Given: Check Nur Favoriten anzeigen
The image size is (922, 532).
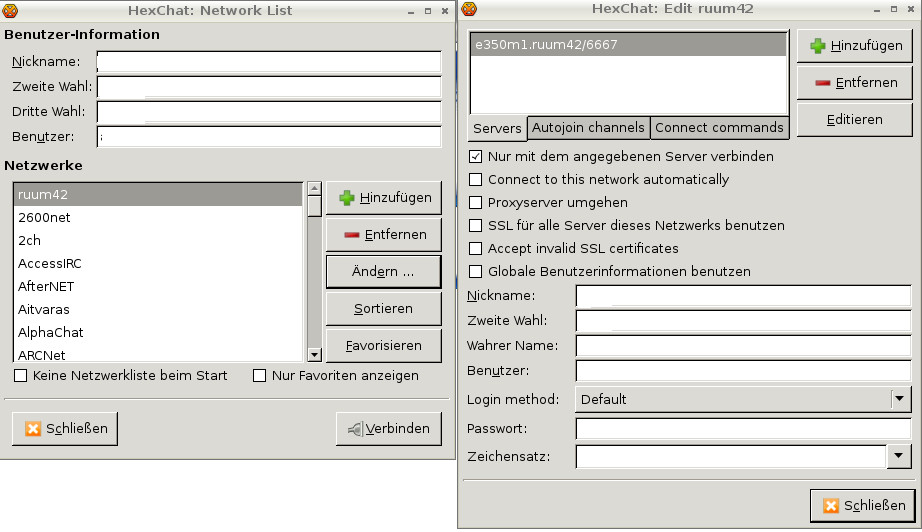Looking at the screenshot, I should pos(260,376).
